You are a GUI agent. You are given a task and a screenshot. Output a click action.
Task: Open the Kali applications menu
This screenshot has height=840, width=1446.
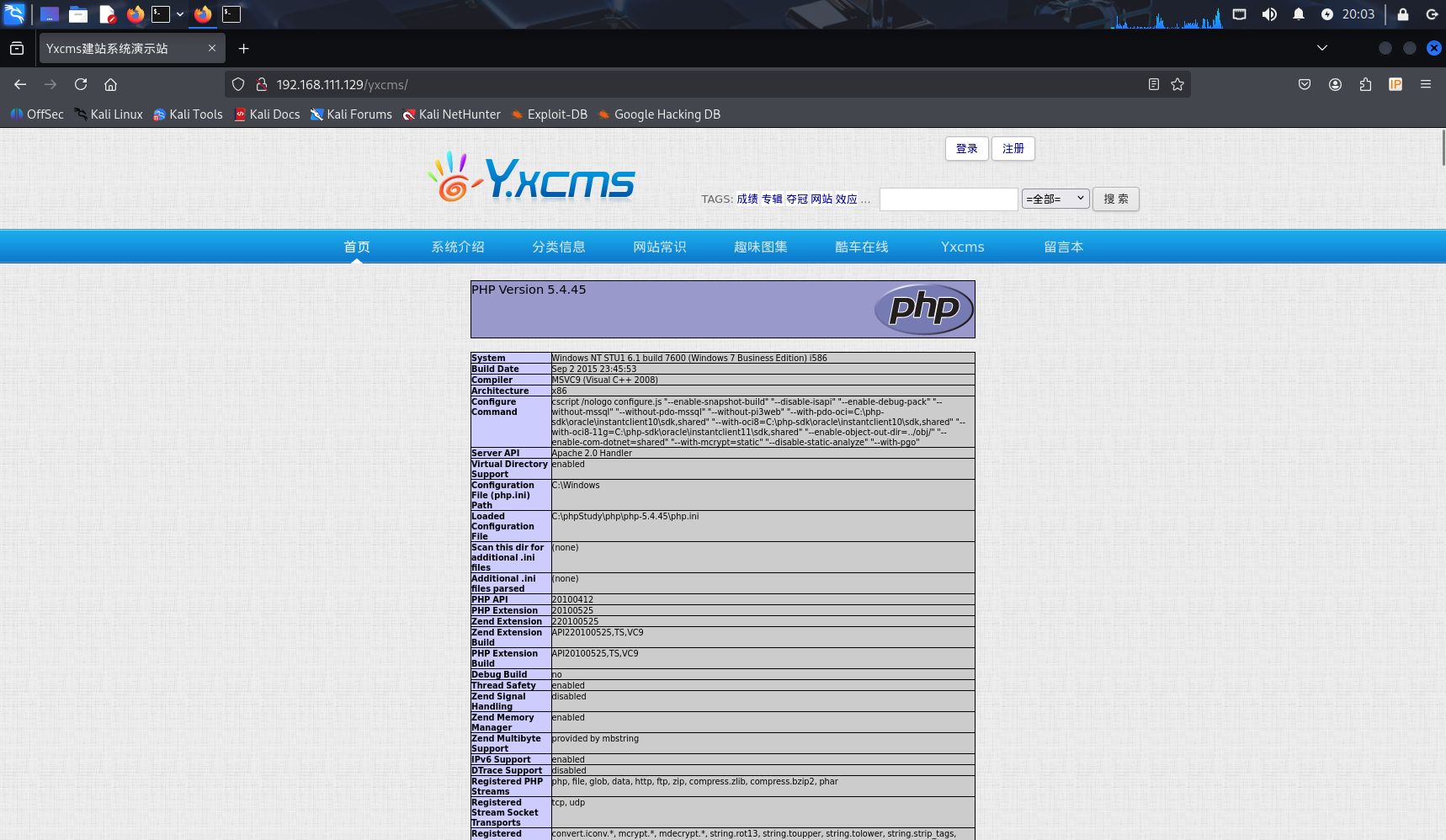[x=14, y=13]
